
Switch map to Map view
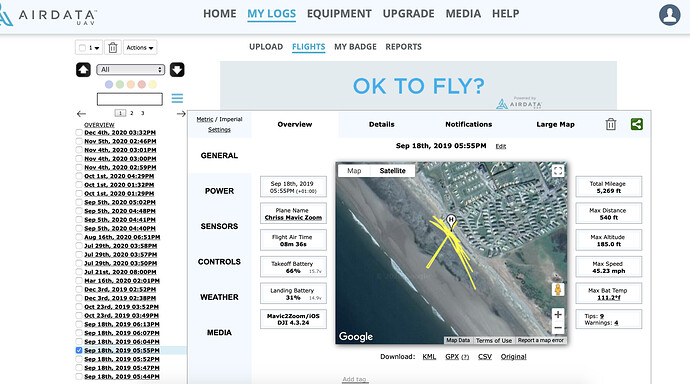(x=354, y=171)
